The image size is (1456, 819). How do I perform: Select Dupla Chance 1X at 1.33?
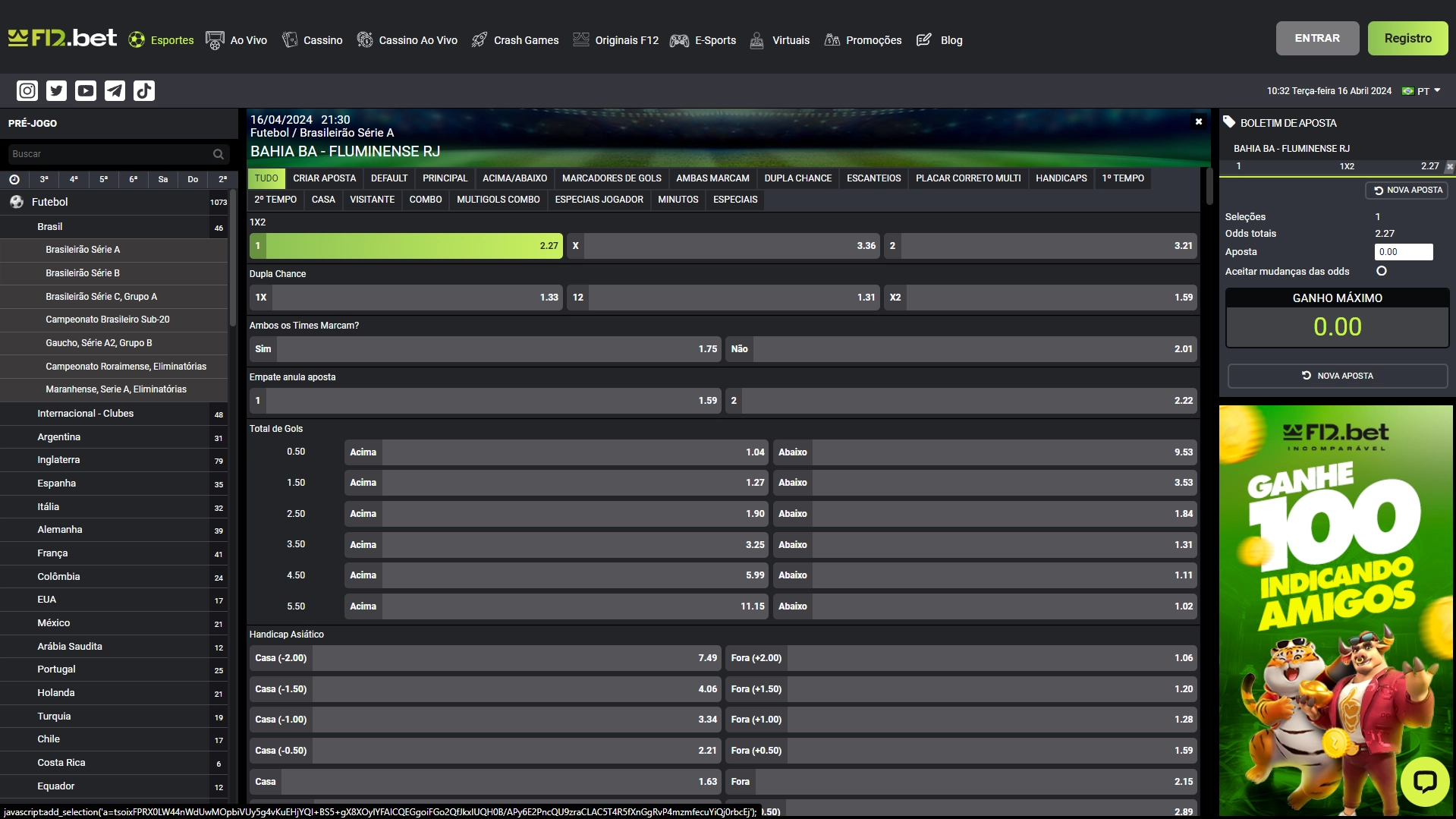tap(406, 298)
